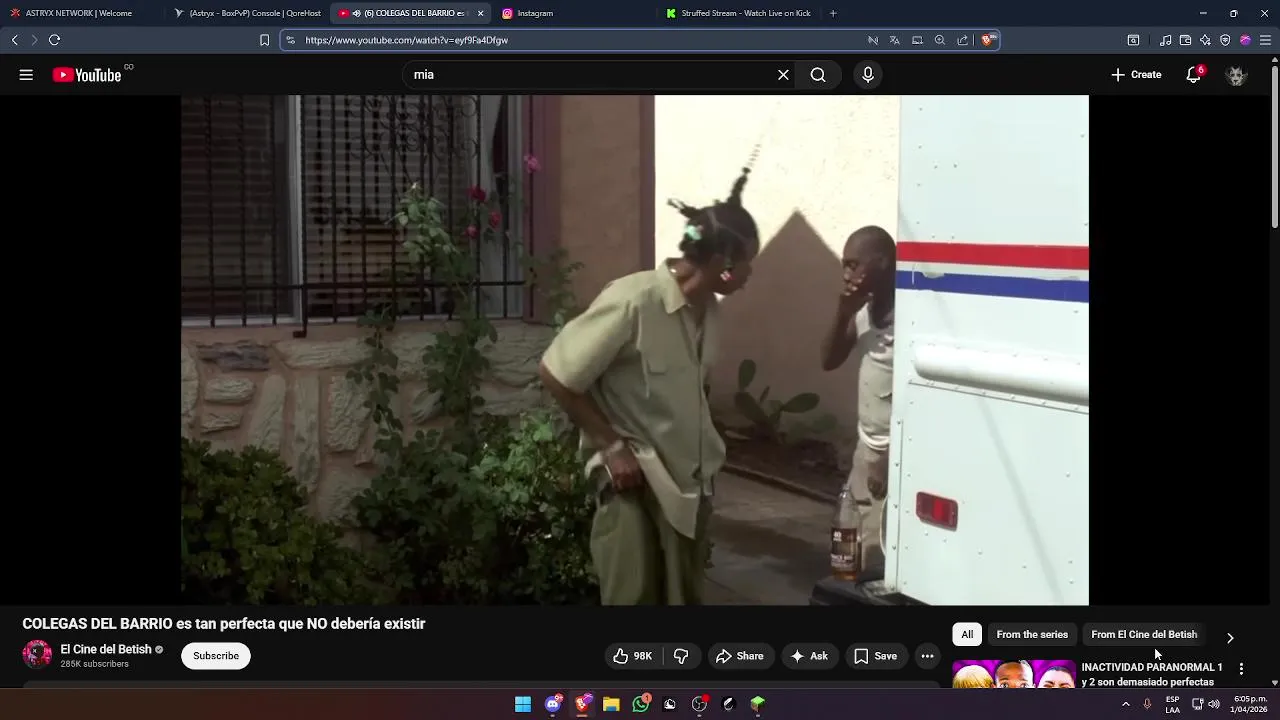The width and height of the screenshot is (1280, 720).
Task: Open File Explorer from taskbar
Action: pyautogui.click(x=611, y=704)
